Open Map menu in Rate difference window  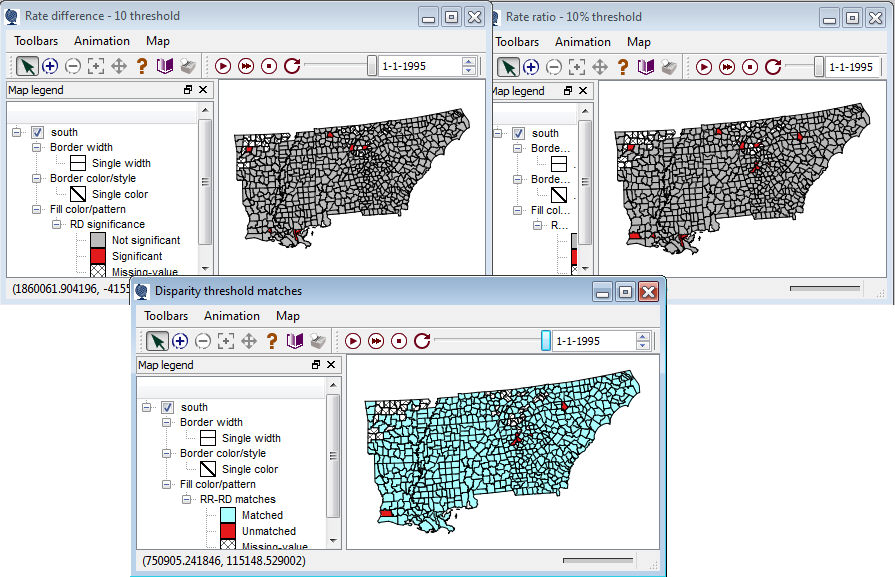[158, 41]
